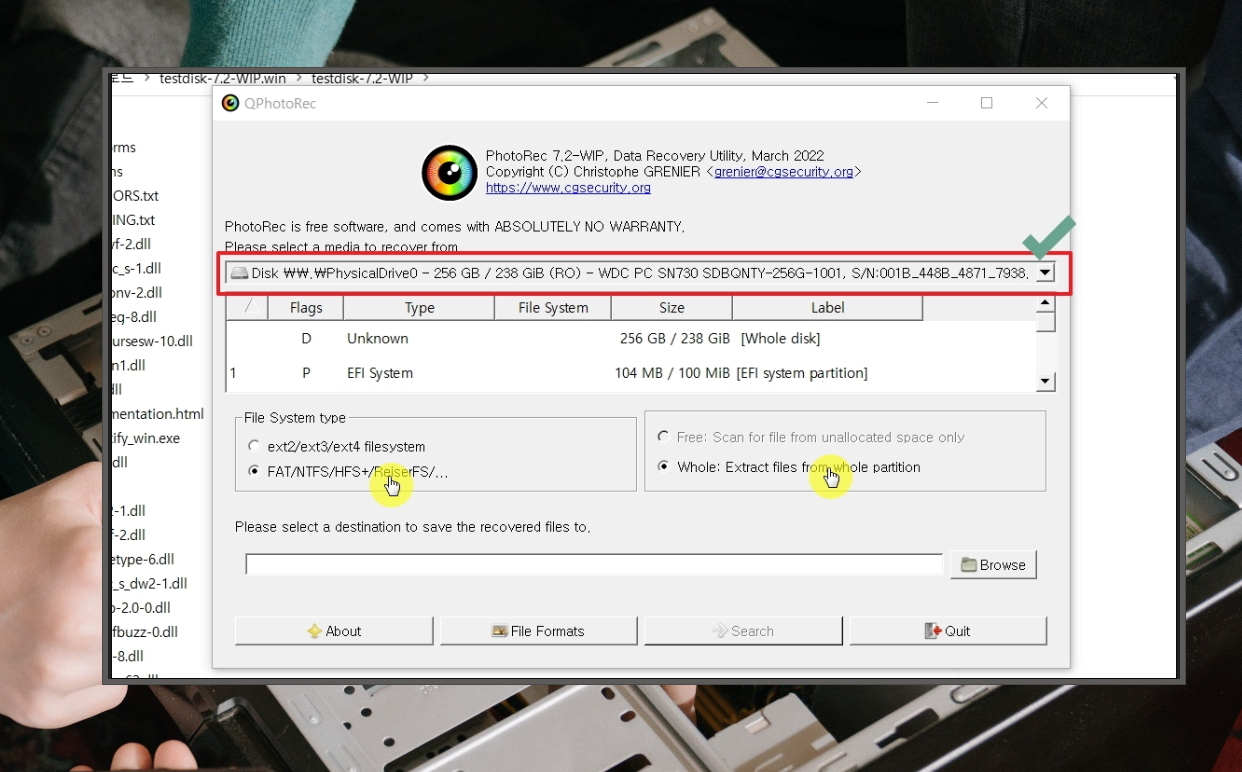Open the About dialog
The image size is (1242, 772).
[334, 631]
